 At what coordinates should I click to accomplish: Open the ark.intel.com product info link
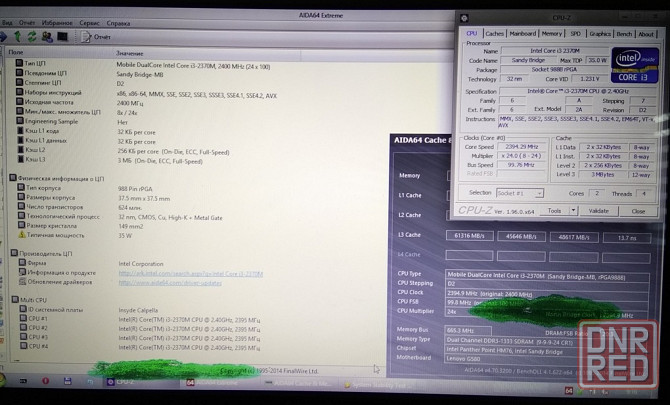pos(191,273)
